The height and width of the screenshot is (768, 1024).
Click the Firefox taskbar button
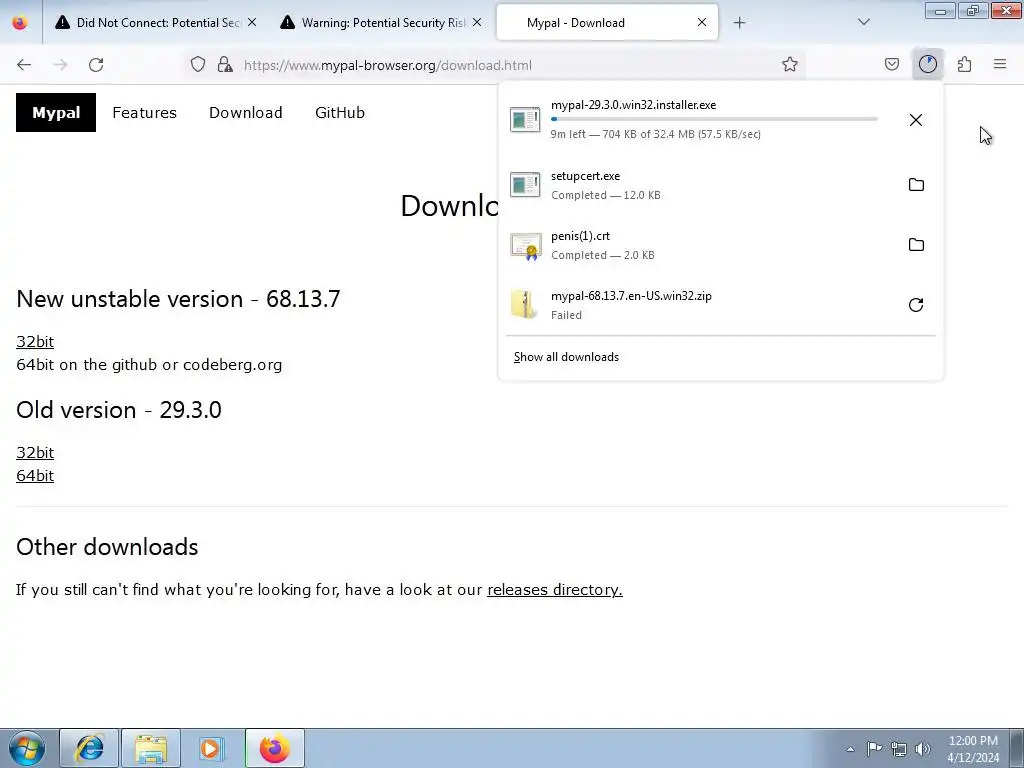tap(275, 748)
